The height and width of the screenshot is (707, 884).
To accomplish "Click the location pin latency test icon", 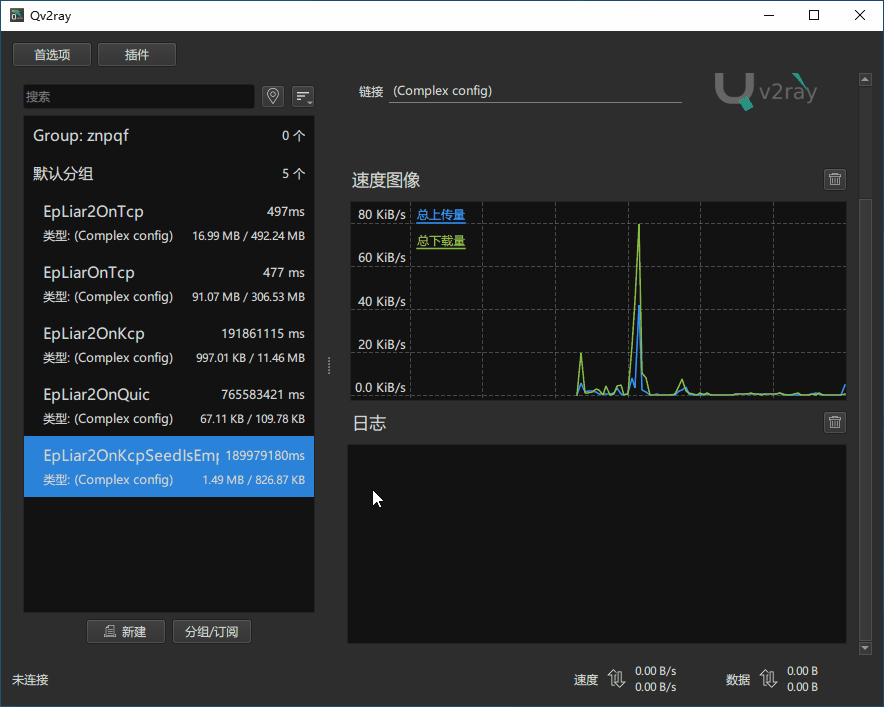I will coord(272,96).
